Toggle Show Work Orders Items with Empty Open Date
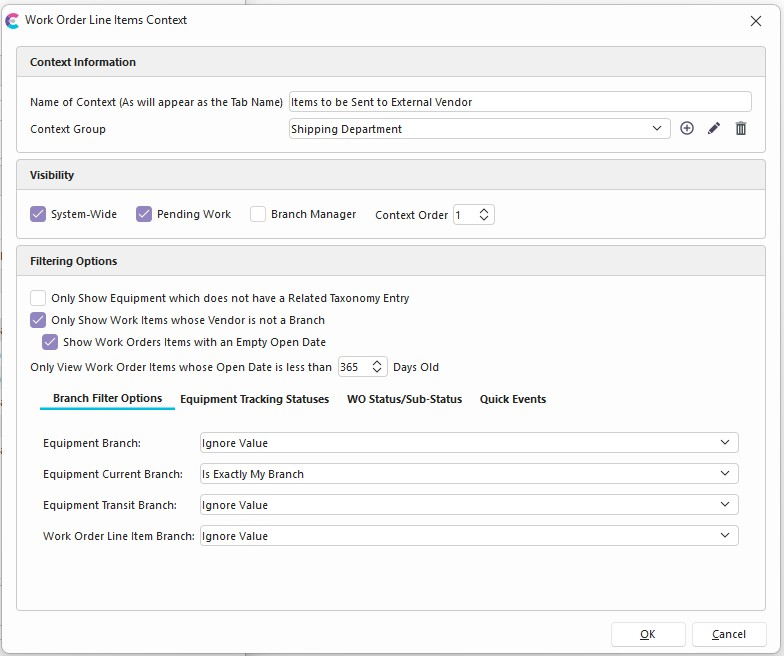 point(50,342)
